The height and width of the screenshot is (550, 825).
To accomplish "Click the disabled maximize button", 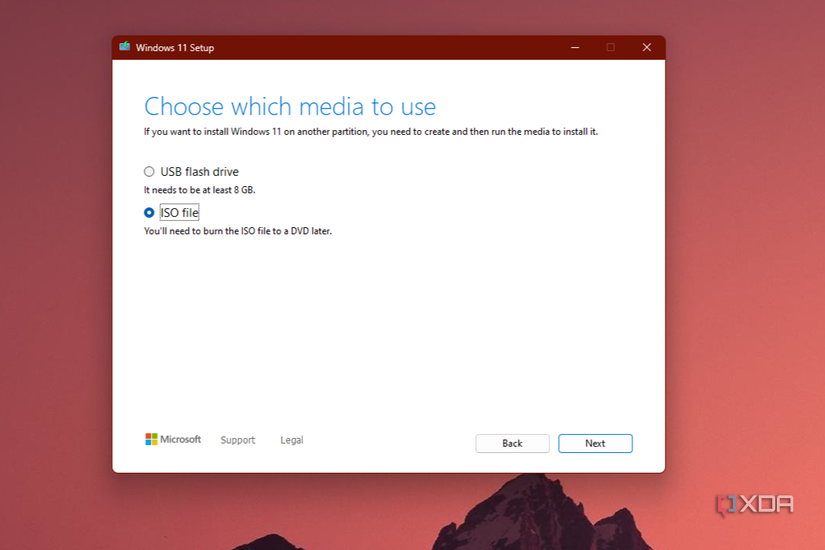I will coord(610,47).
